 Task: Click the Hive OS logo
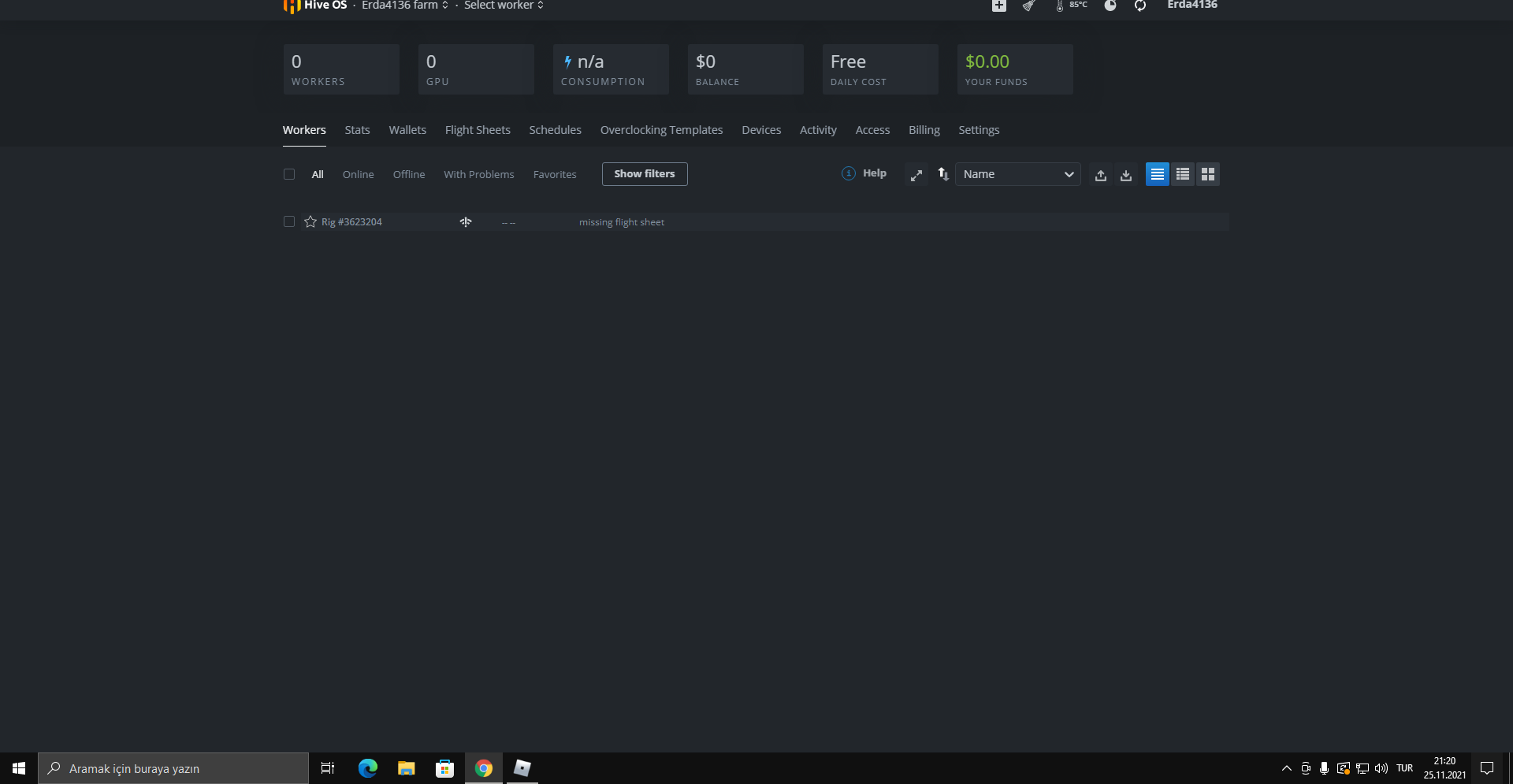pyautogui.click(x=315, y=6)
